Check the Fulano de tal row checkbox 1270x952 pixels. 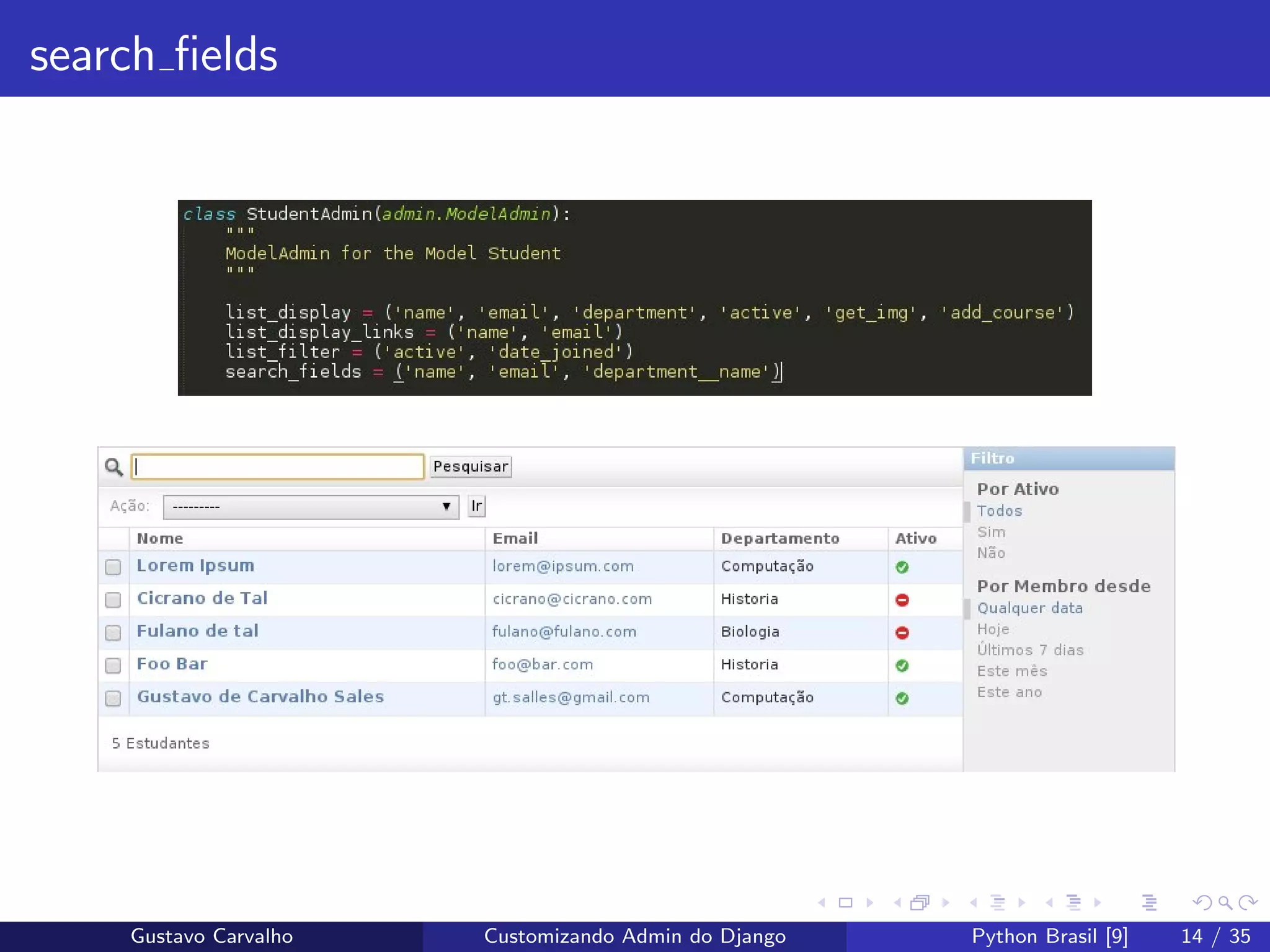point(113,633)
